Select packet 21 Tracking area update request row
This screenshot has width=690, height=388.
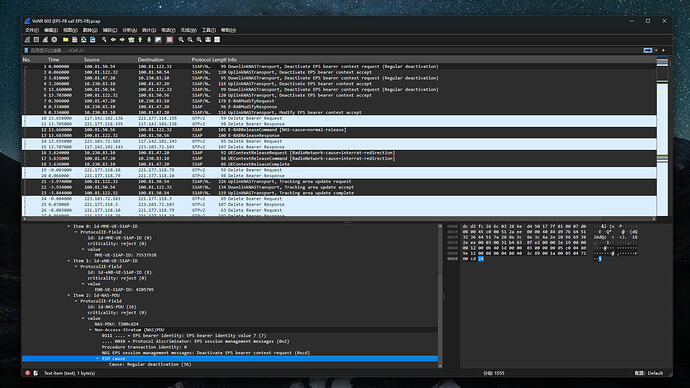(x=339, y=181)
